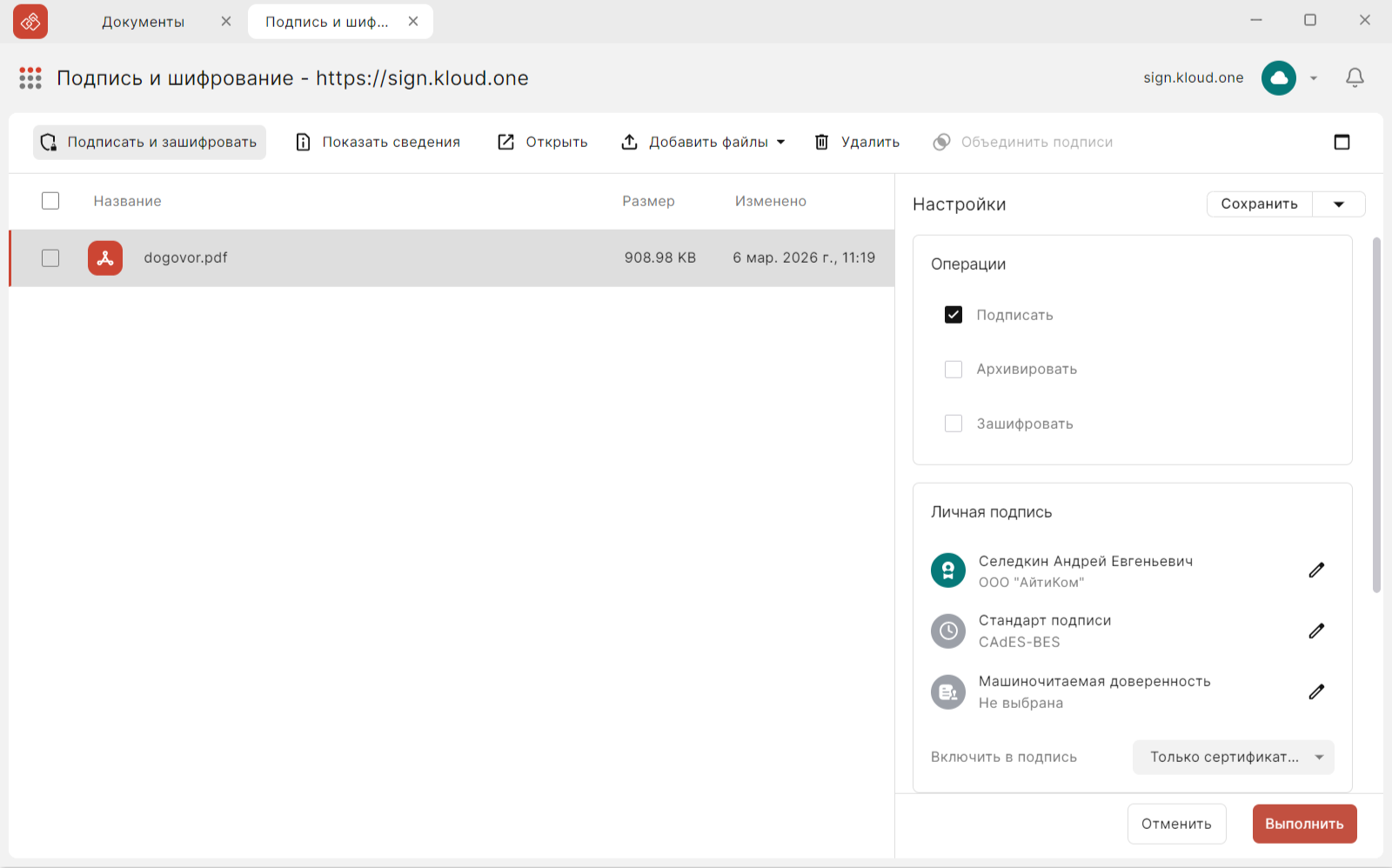Screen dimensions: 1392x868
Task: Click the dogovor.pdf file icon
Action: point(105,258)
